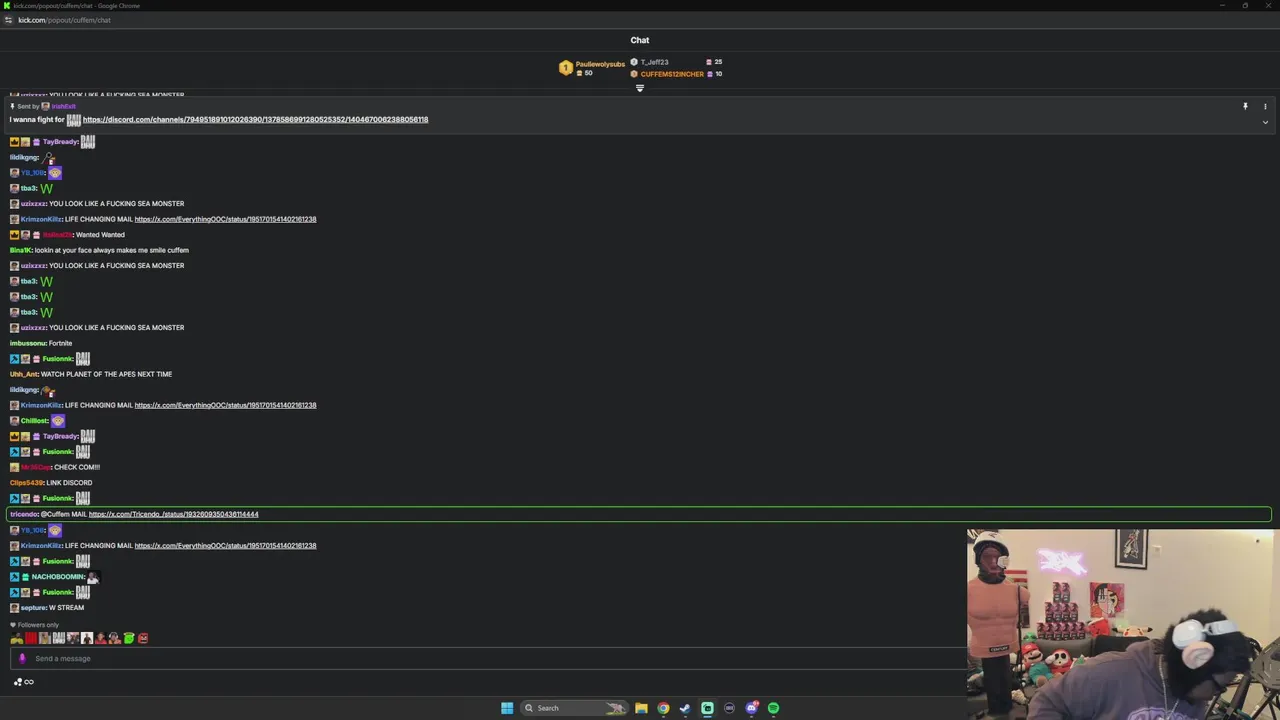Expand the gift leaderboard with the arrow

[640, 88]
